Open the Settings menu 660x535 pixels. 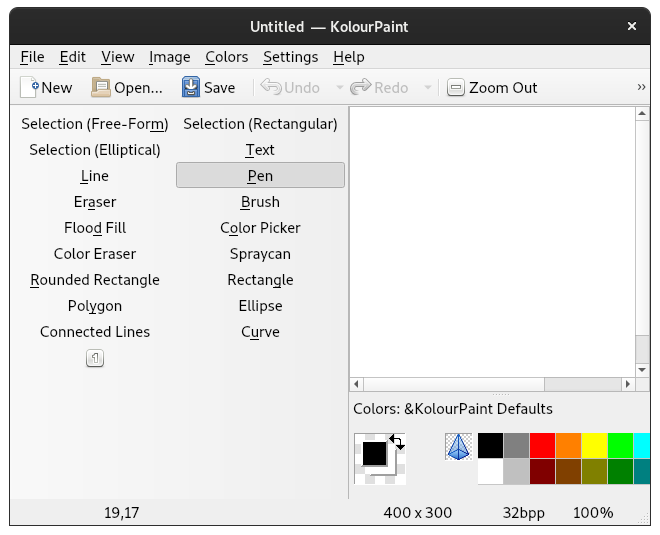tap(290, 57)
